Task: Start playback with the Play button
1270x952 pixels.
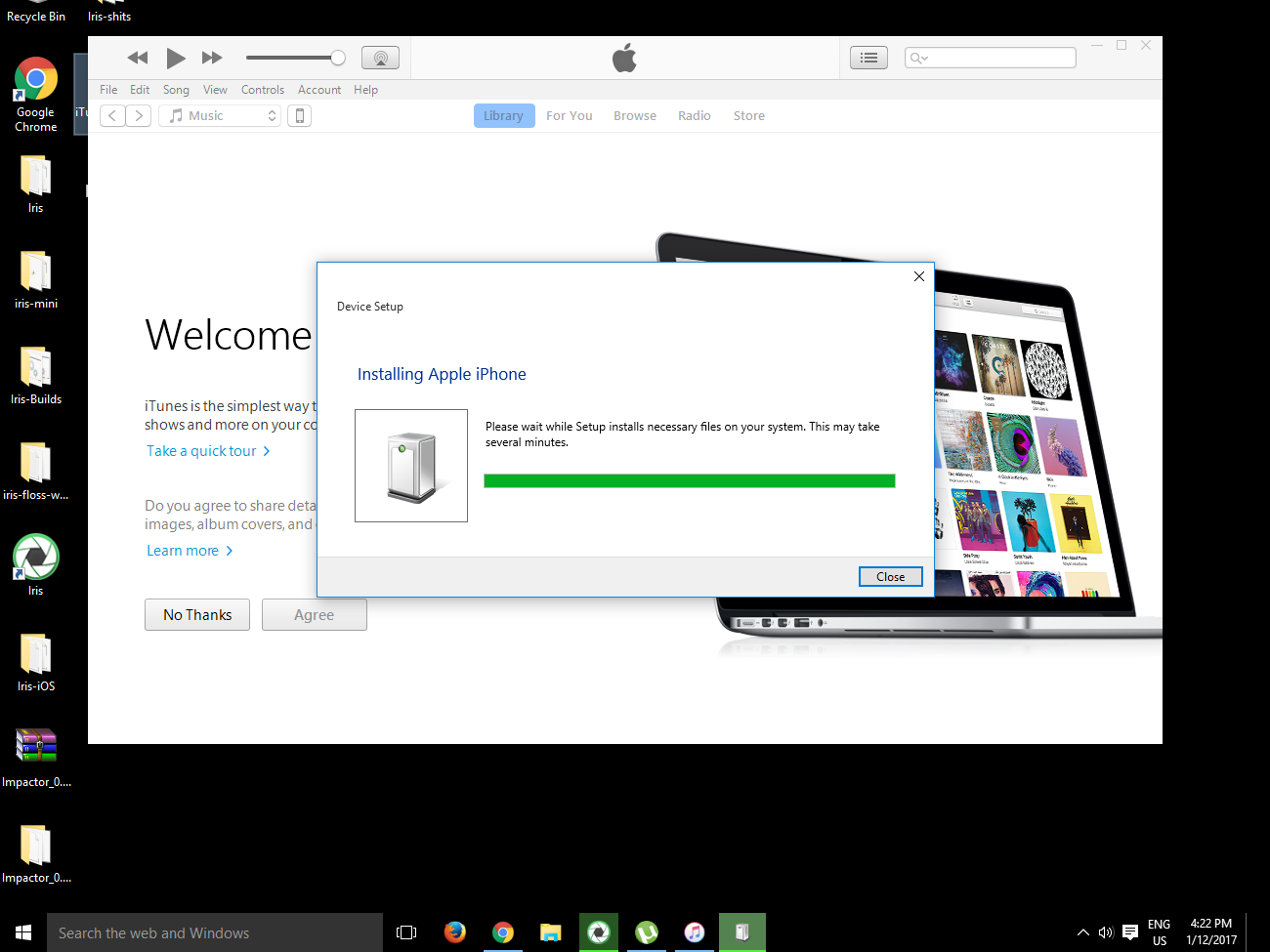Action: click(176, 59)
